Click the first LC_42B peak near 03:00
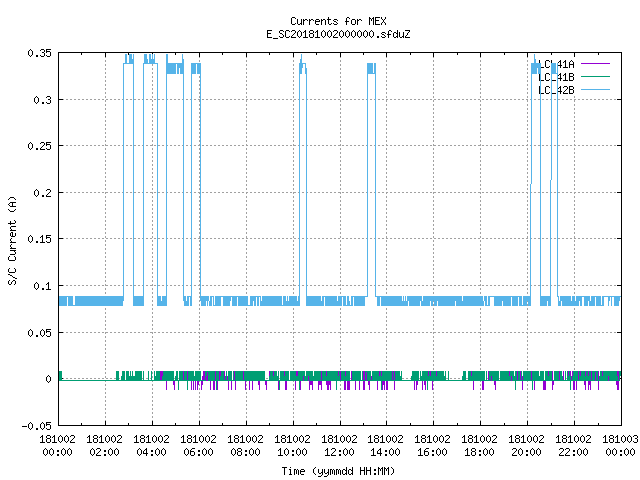This screenshot has width=640, height=480. (x=129, y=59)
